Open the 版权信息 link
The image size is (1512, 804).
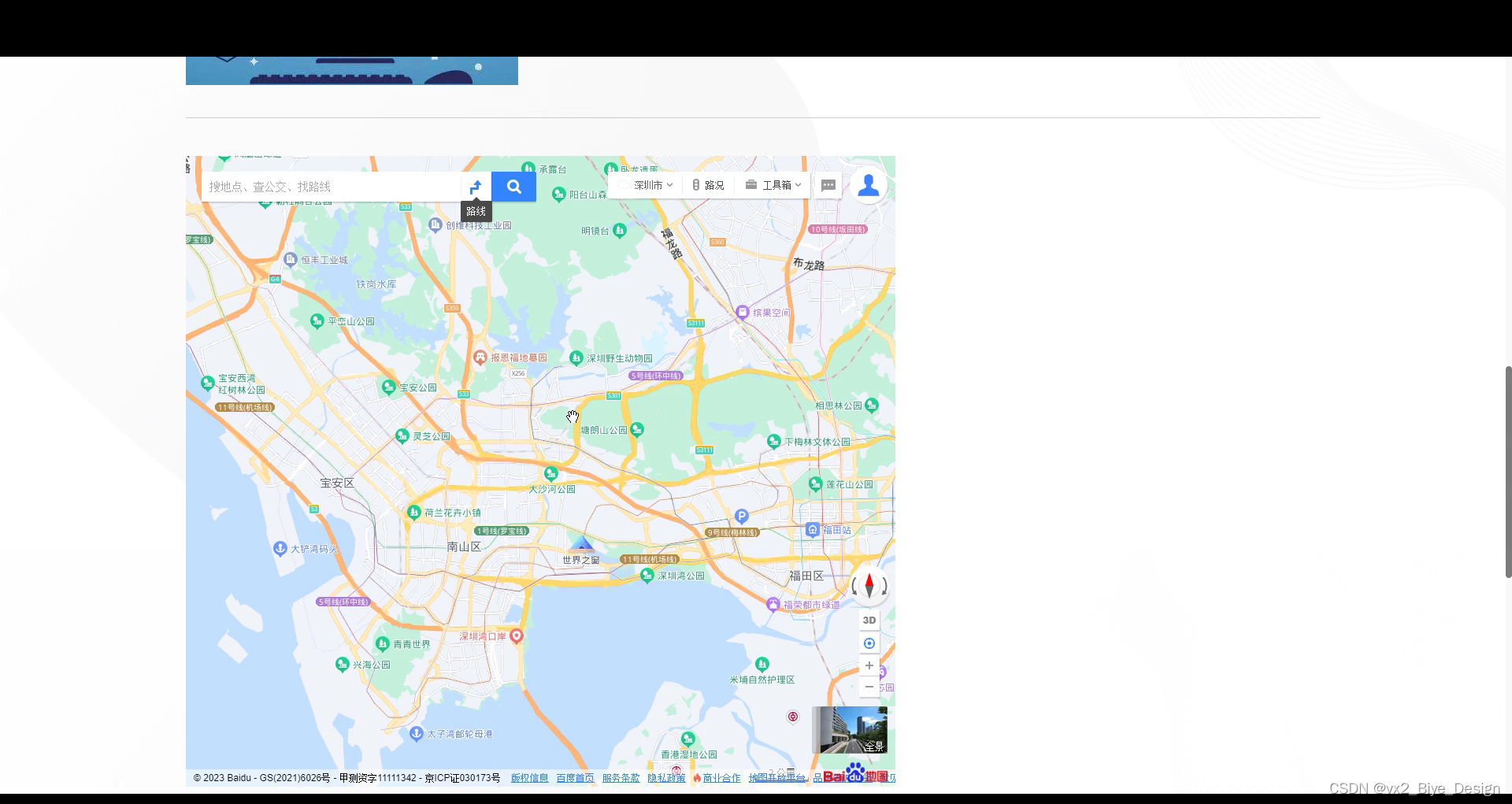530,778
